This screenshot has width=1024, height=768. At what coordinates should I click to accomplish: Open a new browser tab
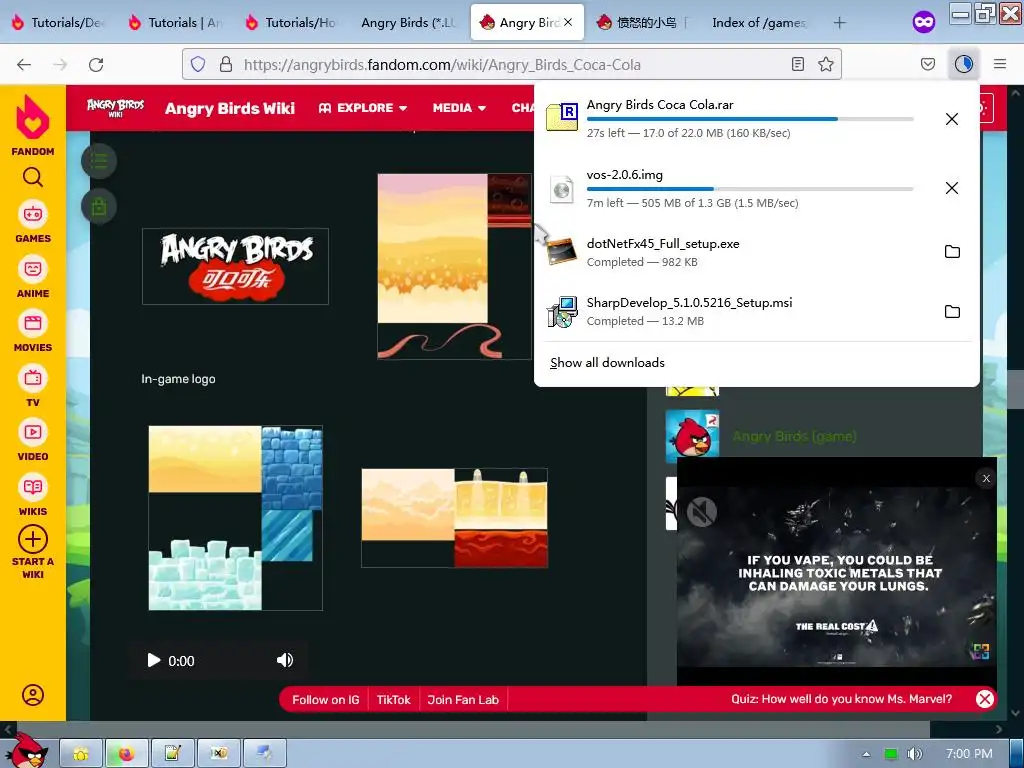pyautogui.click(x=839, y=22)
